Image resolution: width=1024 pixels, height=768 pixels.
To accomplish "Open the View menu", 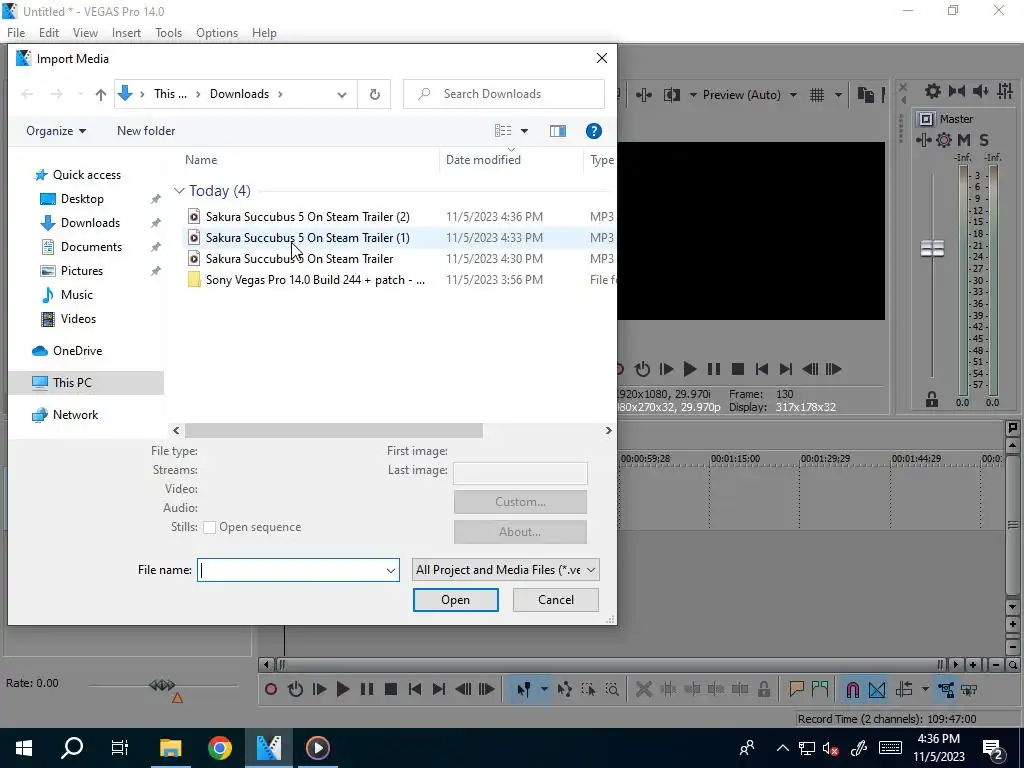I will [x=86, y=33].
